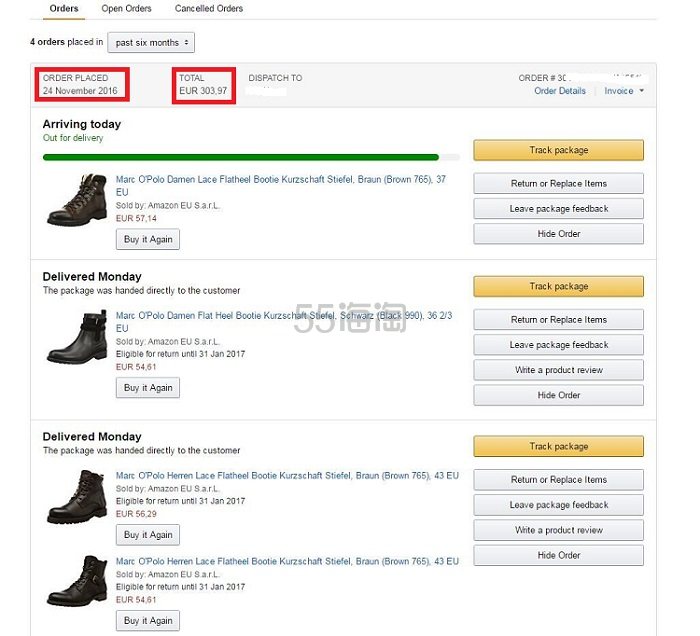The width and height of the screenshot is (700, 636).
Task: Write a product review for black bootie
Action: point(558,370)
